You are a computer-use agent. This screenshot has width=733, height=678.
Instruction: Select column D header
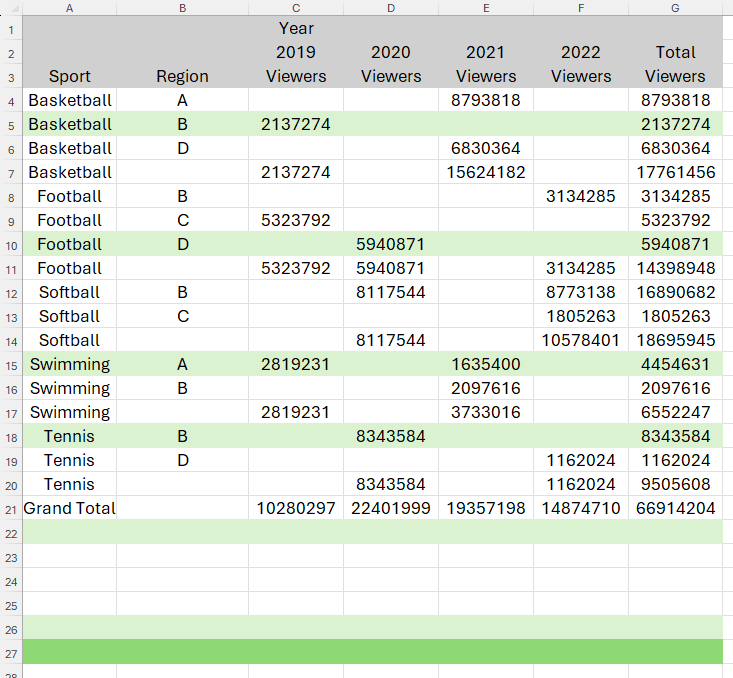click(x=391, y=8)
